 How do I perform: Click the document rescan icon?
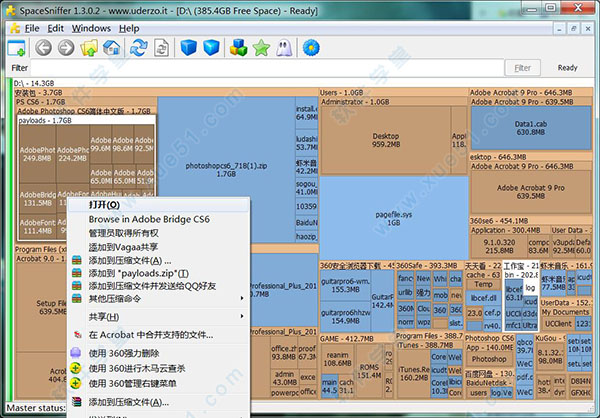pyautogui.click(x=161, y=48)
